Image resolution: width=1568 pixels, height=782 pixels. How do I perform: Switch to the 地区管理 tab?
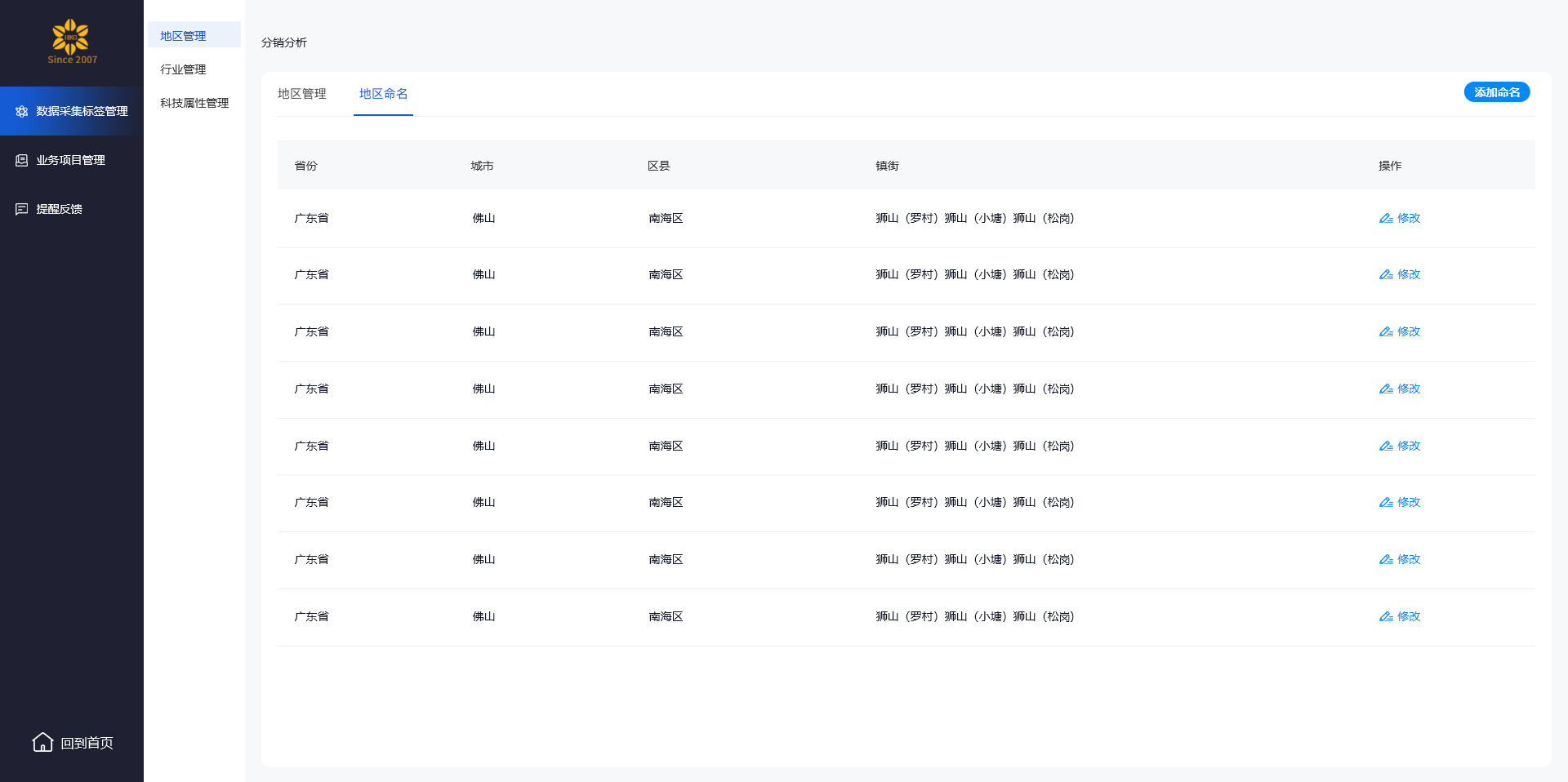tap(301, 94)
